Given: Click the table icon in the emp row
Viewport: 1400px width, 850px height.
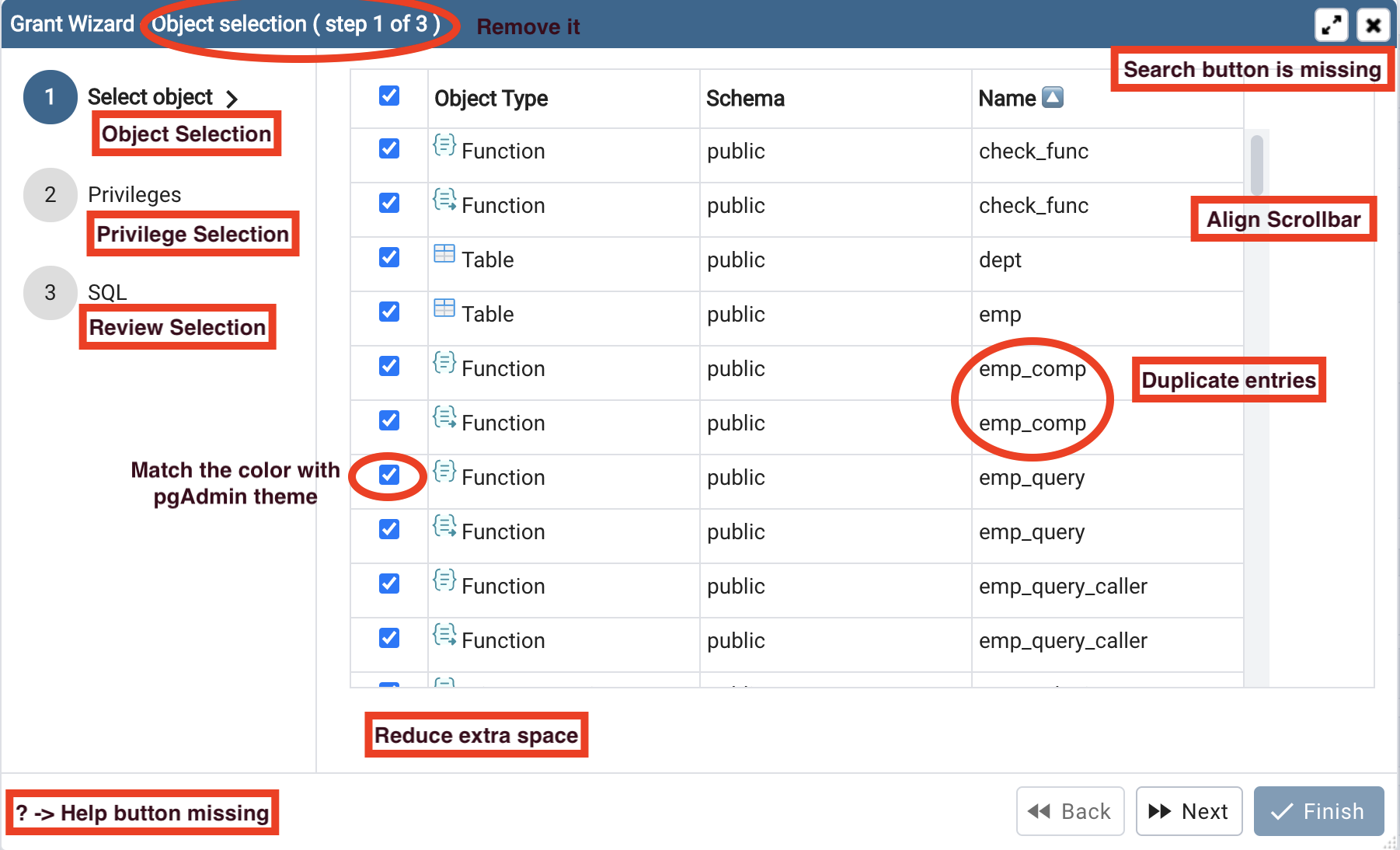Looking at the screenshot, I should click(x=444, y=308).
